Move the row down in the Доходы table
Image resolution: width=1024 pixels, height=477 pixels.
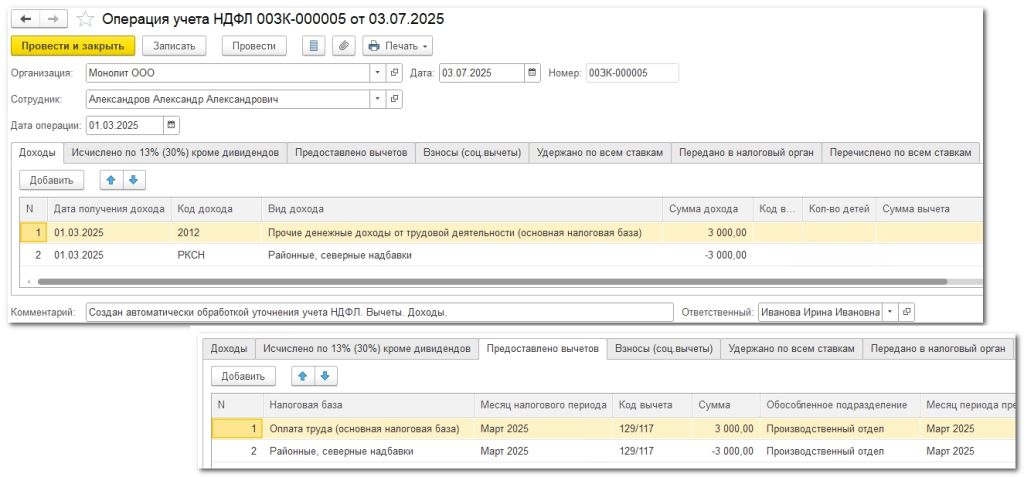pos(133,180)
